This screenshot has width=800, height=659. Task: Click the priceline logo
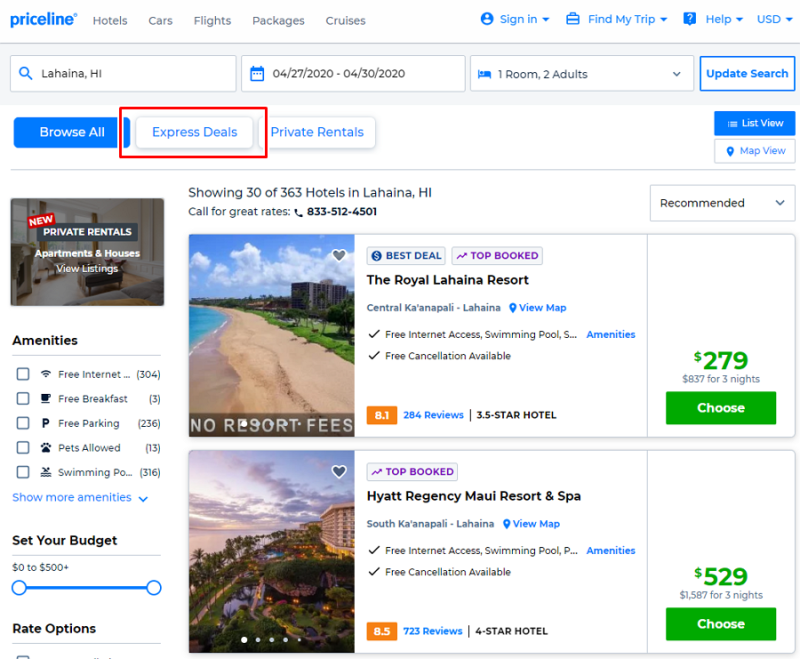(43, 19)
